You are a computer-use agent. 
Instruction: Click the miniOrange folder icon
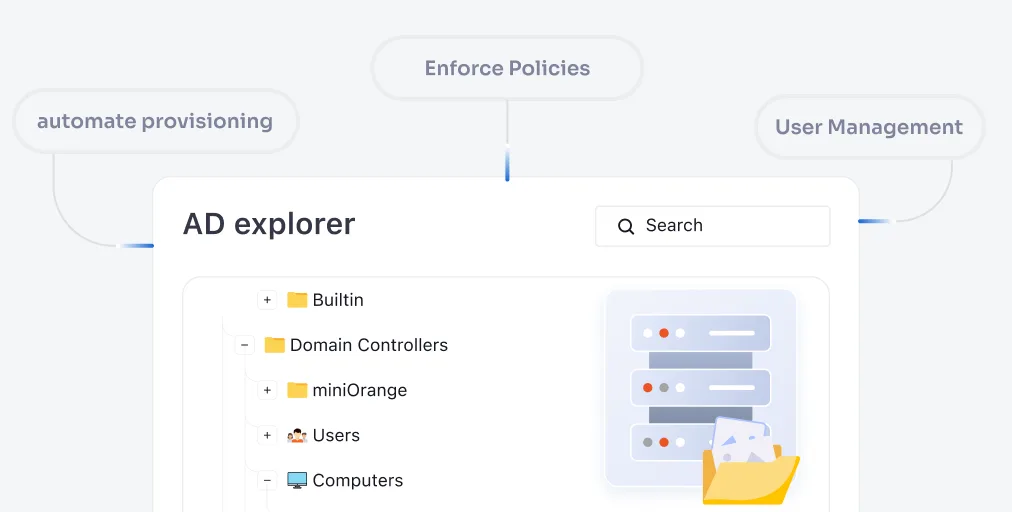click(297, 390)
